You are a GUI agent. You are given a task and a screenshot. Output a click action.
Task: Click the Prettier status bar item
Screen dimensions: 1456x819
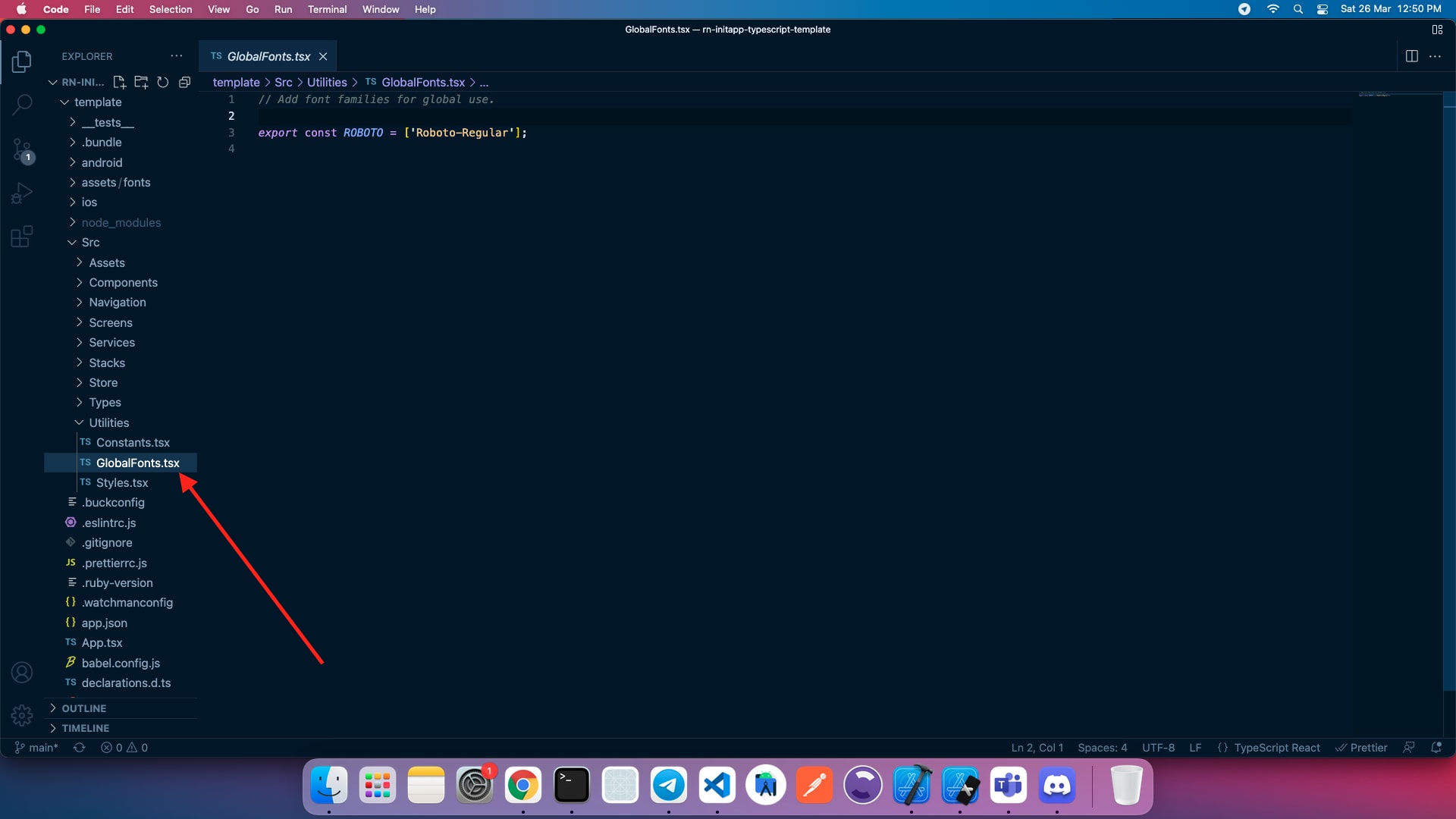(1361, 748)
